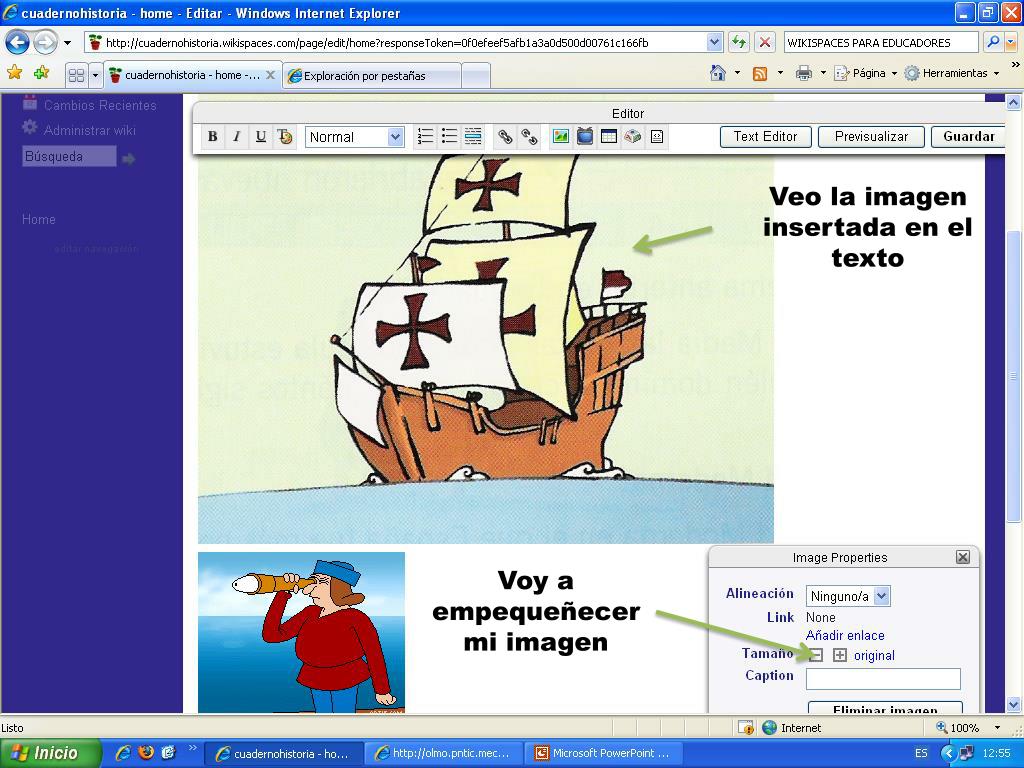Insert a bulleted list
Screen dimensions: 1024x768
pos(449,136)
